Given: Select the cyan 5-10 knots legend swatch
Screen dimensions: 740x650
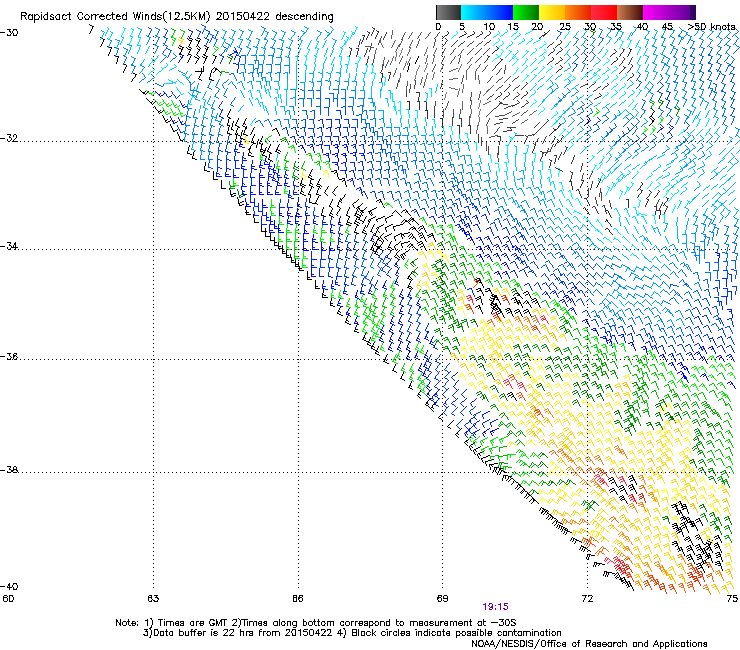Looking at the screenshot, I should [474, 12].
